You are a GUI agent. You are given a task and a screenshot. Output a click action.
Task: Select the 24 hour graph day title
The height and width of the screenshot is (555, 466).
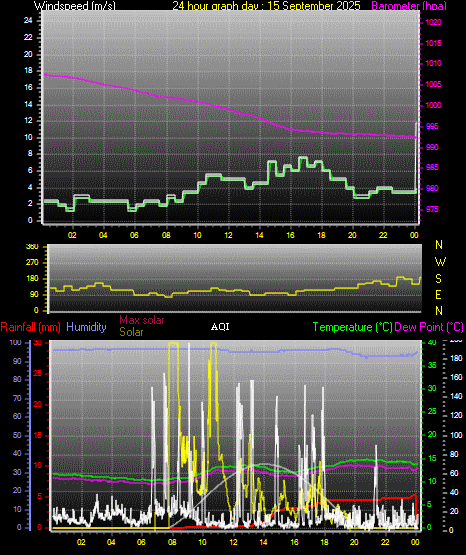coord(266,6)
